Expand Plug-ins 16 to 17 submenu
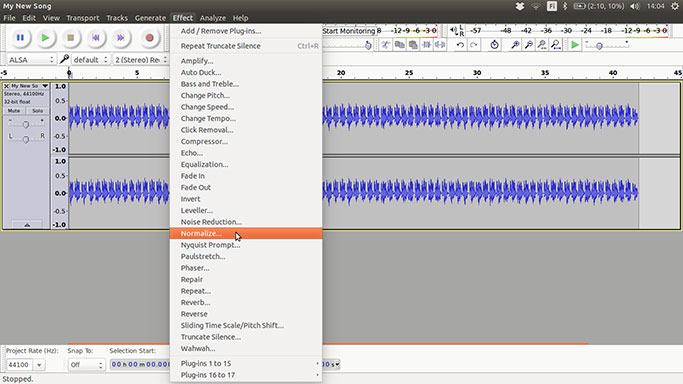Screen dimensions: 683x384 point(246,375)
